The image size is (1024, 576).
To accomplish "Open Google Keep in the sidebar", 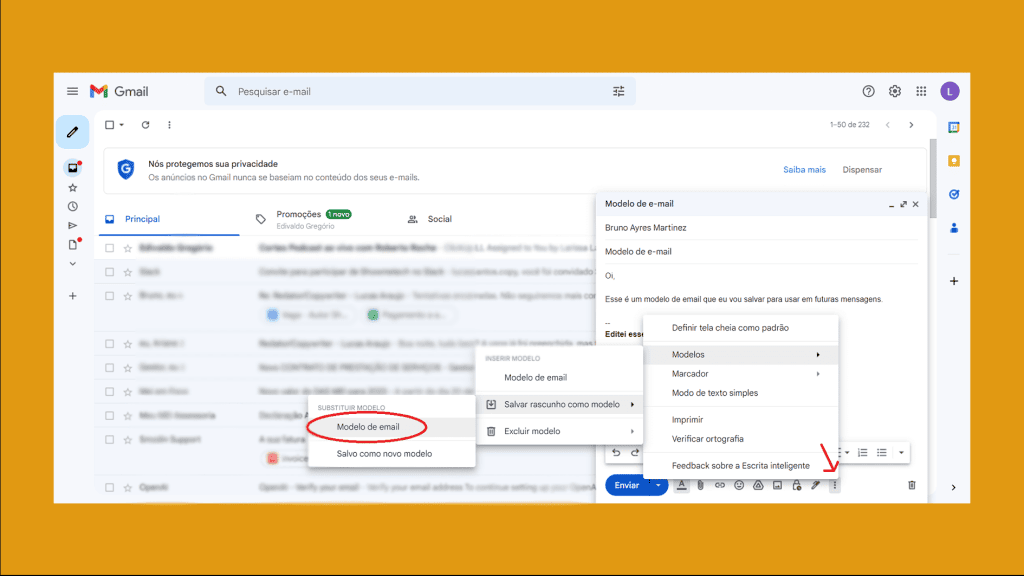I will pos(952,159).
